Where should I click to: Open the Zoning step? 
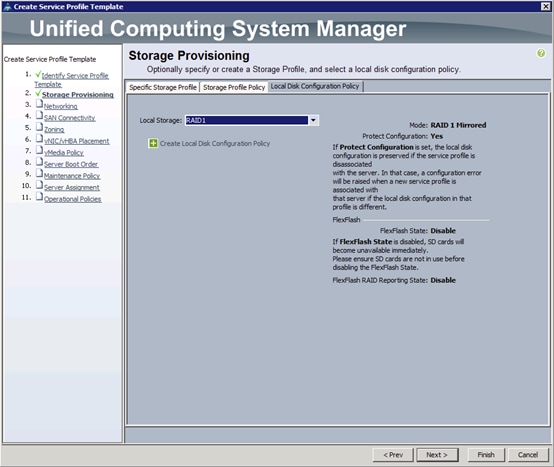(x=54, y=130)
